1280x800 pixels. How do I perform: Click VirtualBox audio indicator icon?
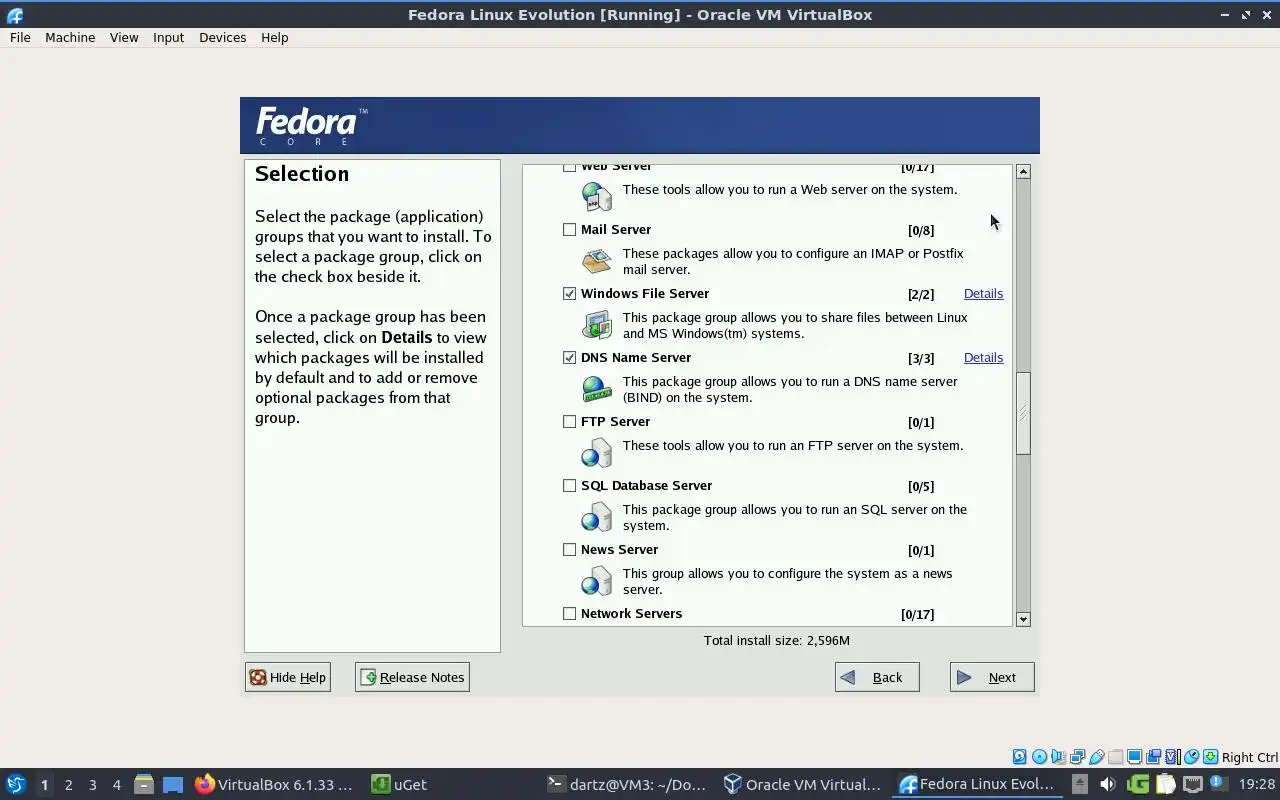[x=1058, y=757]
